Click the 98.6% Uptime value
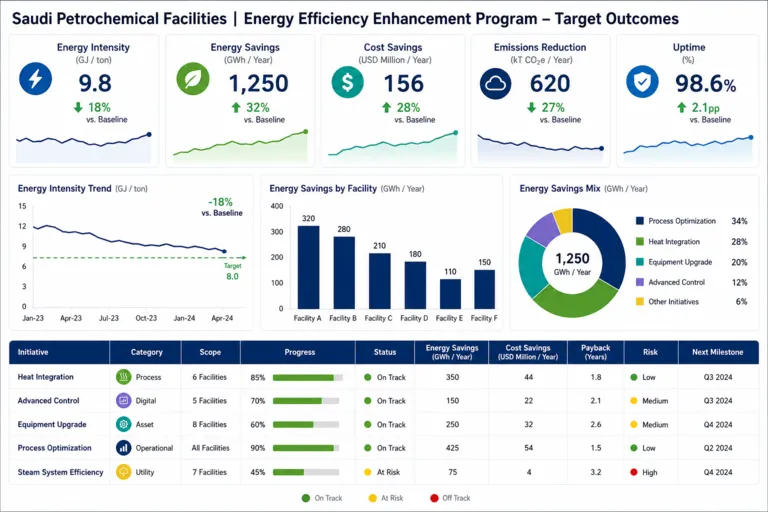This screenshot has height=512, width=768. 705,83
